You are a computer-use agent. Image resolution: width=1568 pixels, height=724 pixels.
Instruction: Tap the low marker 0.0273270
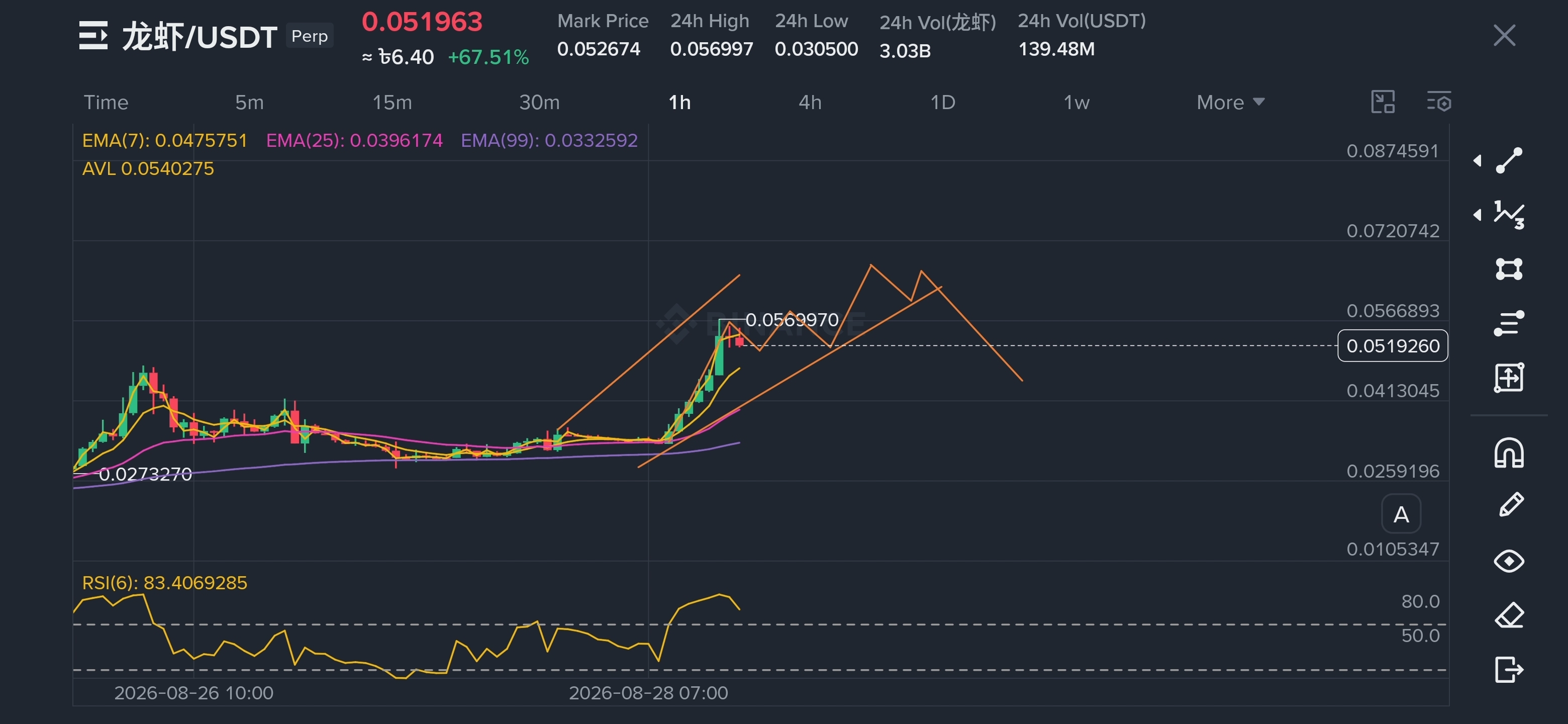[145, 474]
